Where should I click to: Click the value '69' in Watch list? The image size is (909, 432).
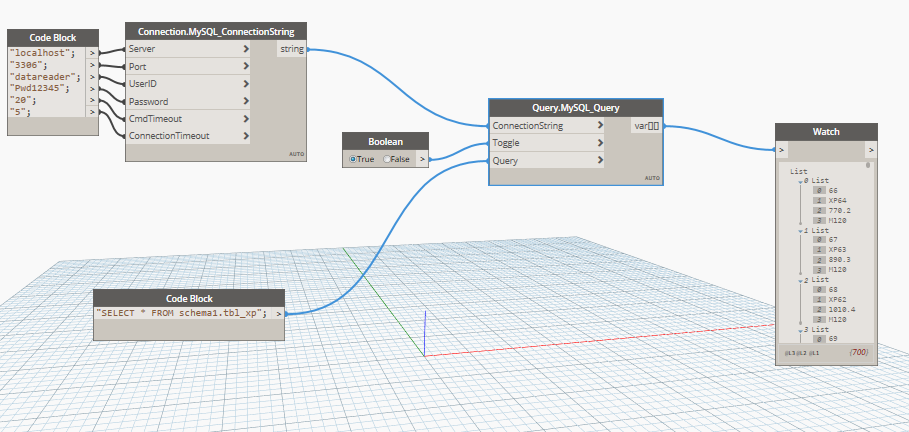[833, 339]
